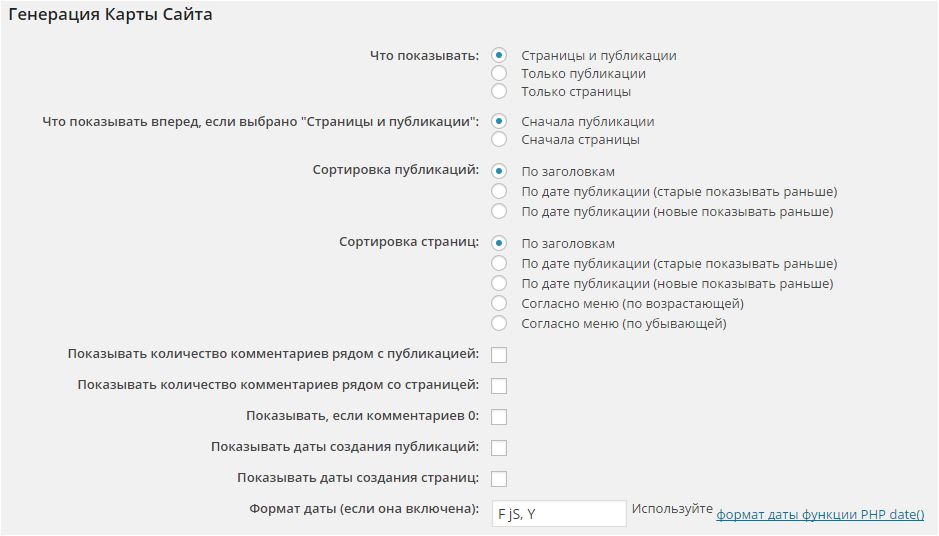This screenshot has height=536, width=939.
Task: Select "Согласно меню (по убывающей)" option
Action: (499, 324)
